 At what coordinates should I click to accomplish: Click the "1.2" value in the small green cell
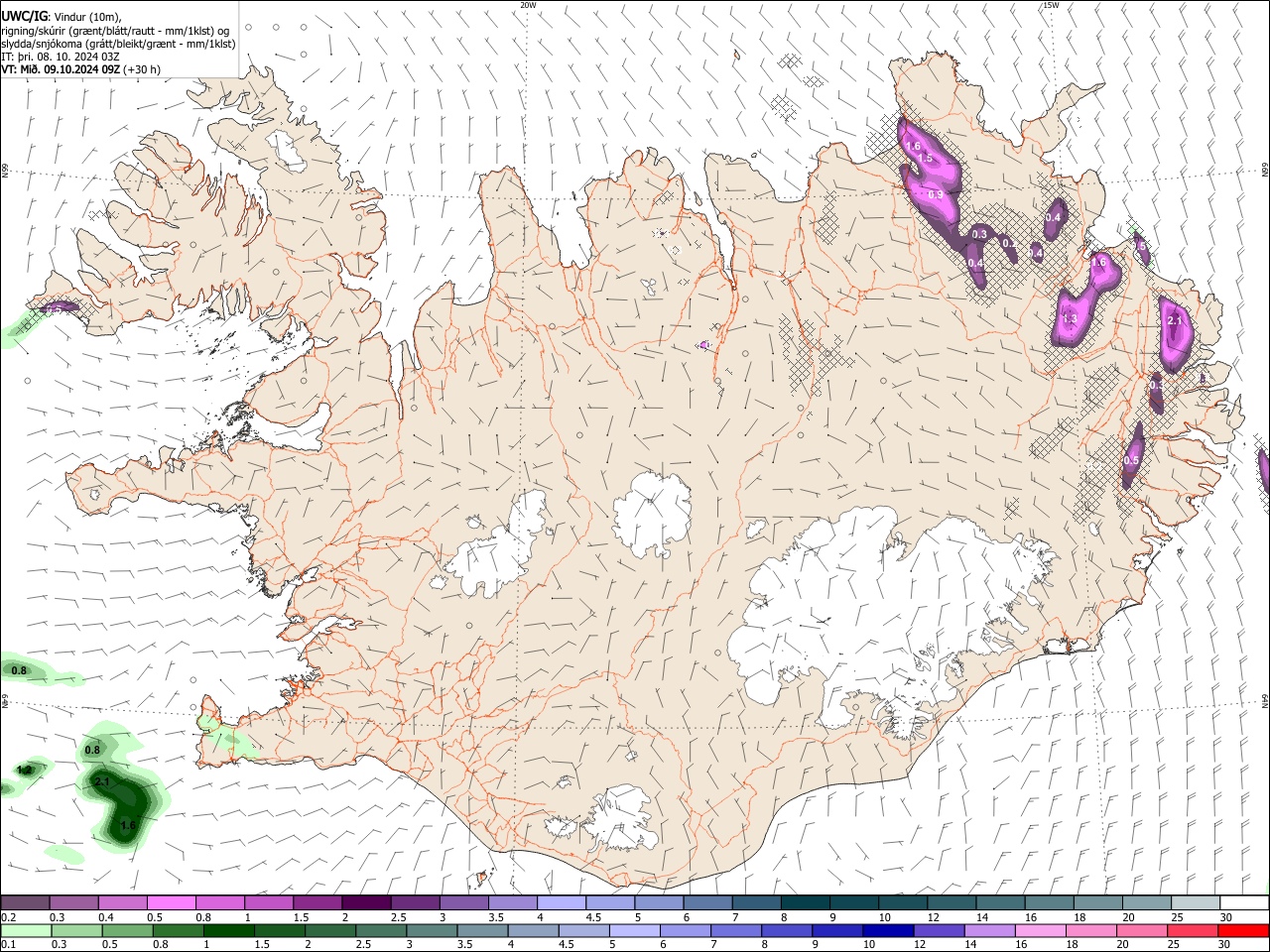[25, 770]
